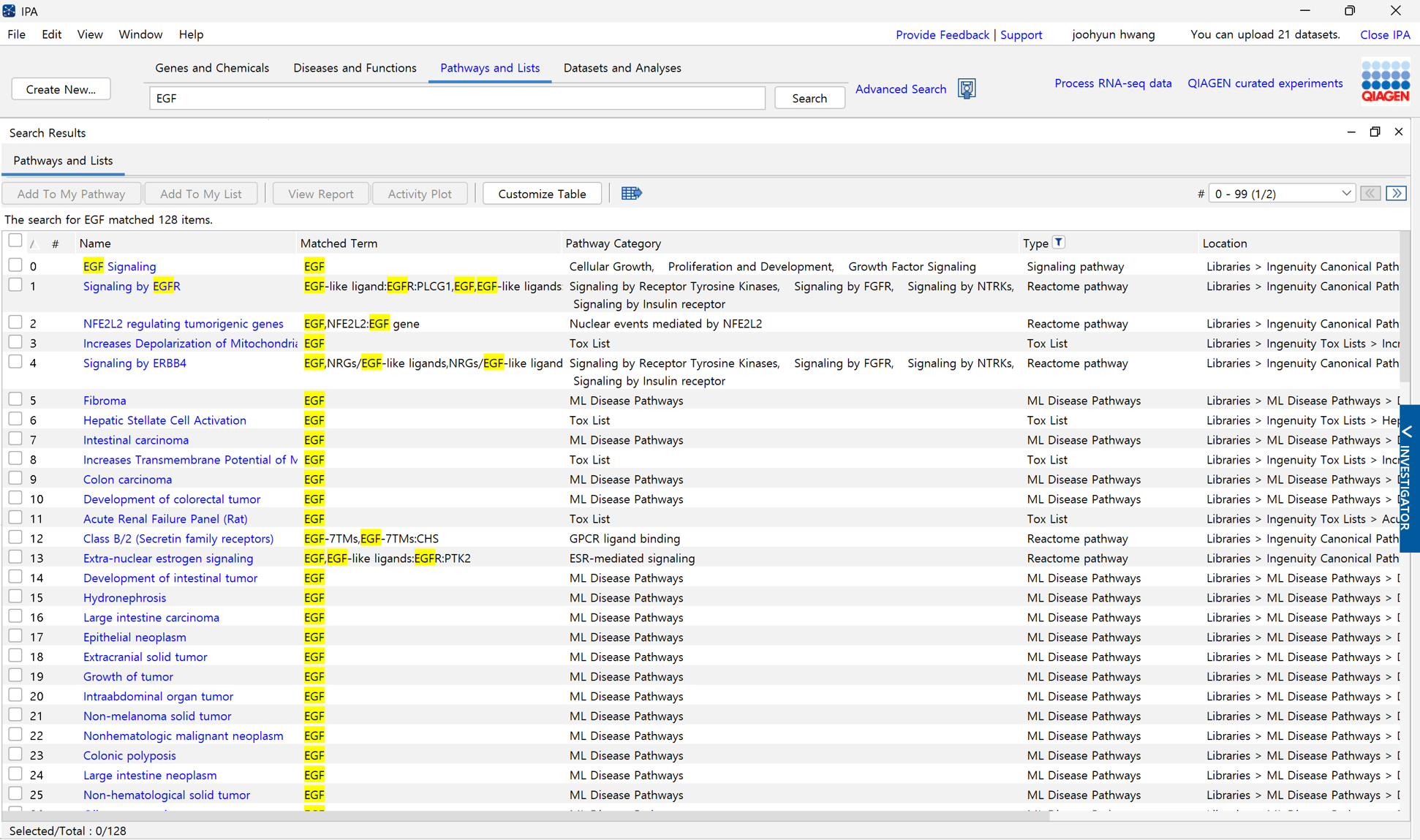Select the Pathways and Lists results tab
The image size is (1420, 840).
pyautogui.click(x=63, y=161)
